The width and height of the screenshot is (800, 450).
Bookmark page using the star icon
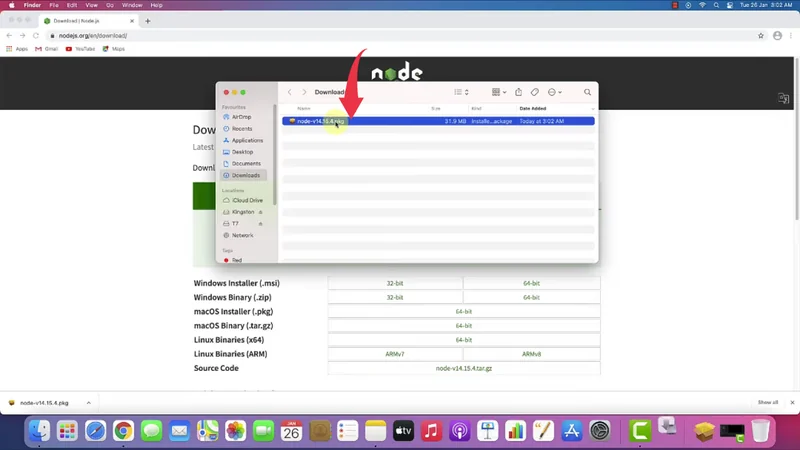pyautogui.click(x=757, y=36)
